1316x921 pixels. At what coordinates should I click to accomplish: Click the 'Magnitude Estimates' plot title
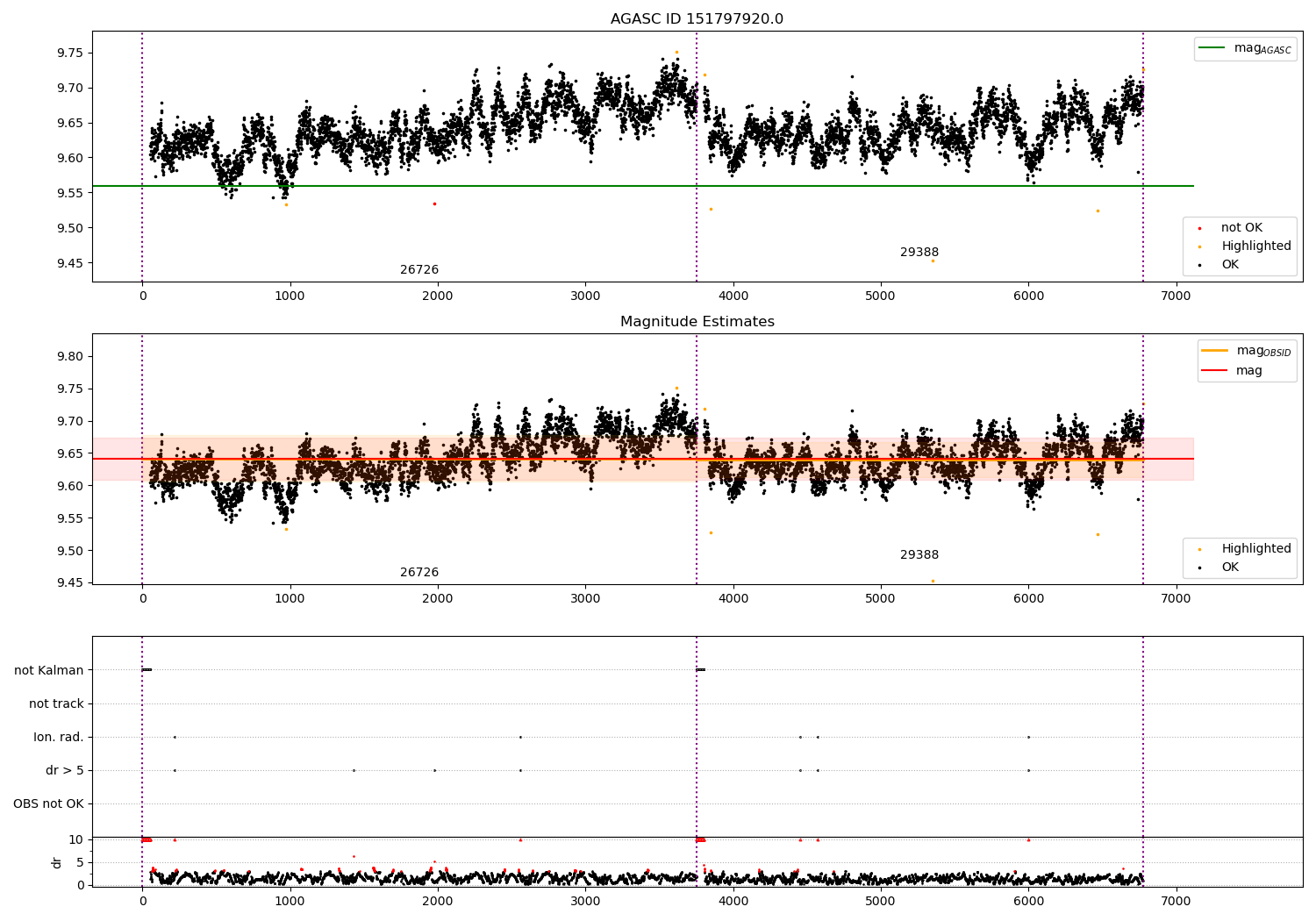pyautogui.click(x=697, y=322)
